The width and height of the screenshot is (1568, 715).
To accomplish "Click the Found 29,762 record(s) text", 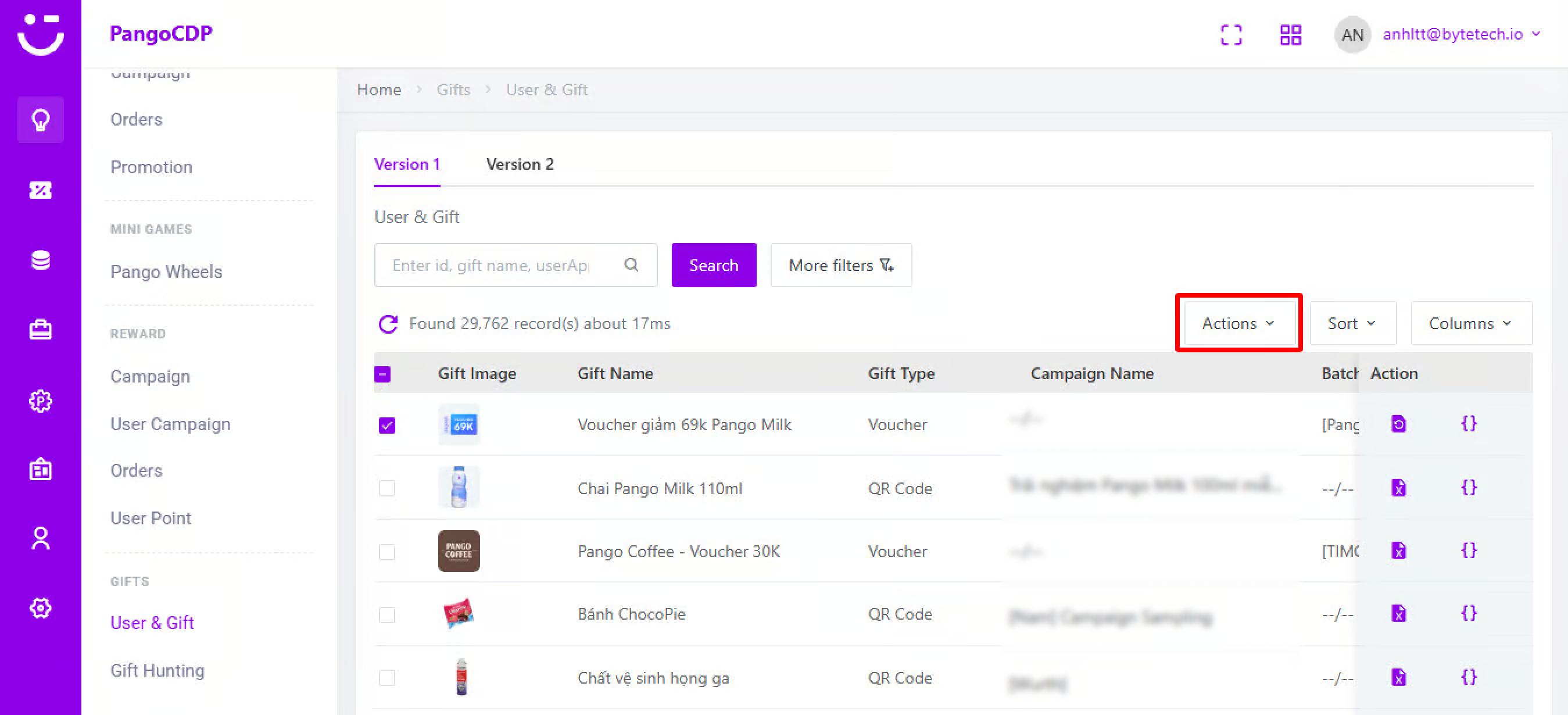I will coord(539,323).
